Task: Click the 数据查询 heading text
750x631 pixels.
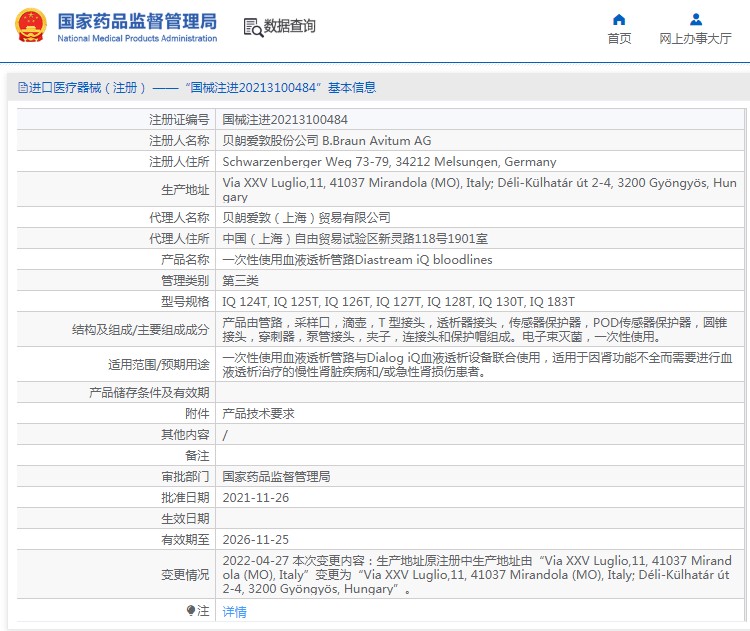Action: point(290,26)
